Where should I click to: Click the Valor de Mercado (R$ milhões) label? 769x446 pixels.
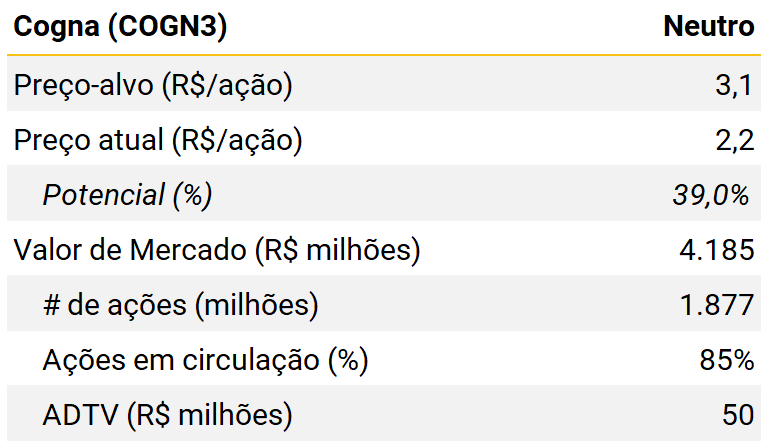[216, 250]
